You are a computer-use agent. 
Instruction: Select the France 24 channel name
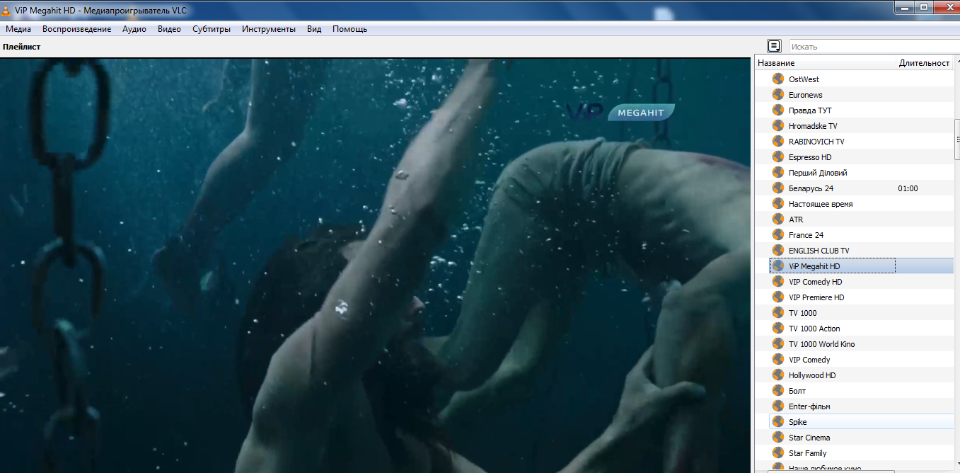click(x=805, y=235)
